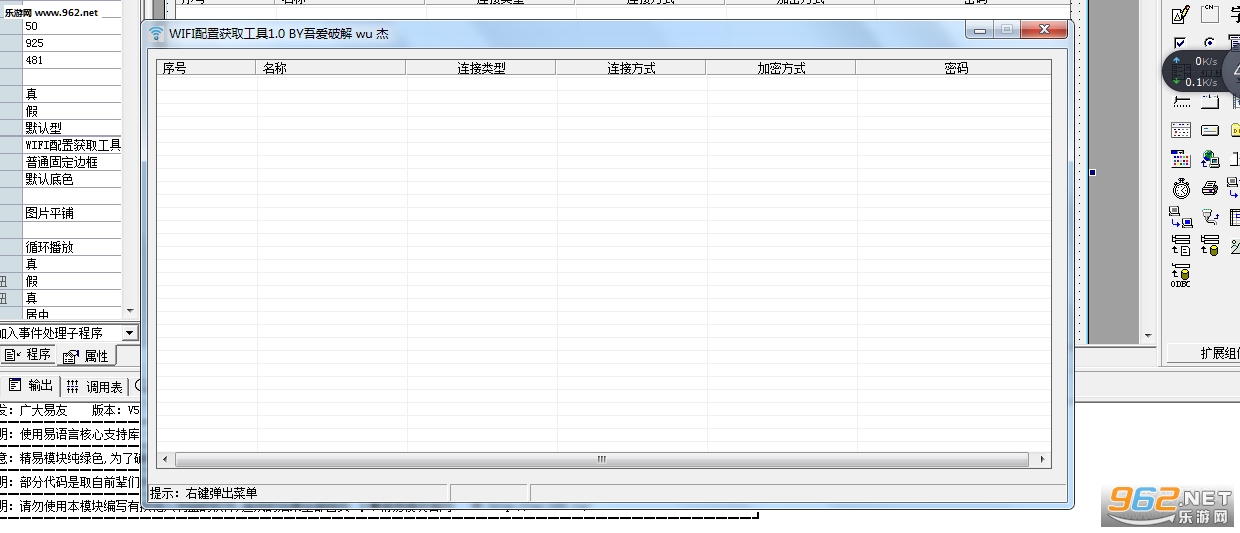Image resolution: width=1240 pixels, height=533 pixels.
Task: Select the ruler scrollbar component icon
Action: (x=1181, y=102)
